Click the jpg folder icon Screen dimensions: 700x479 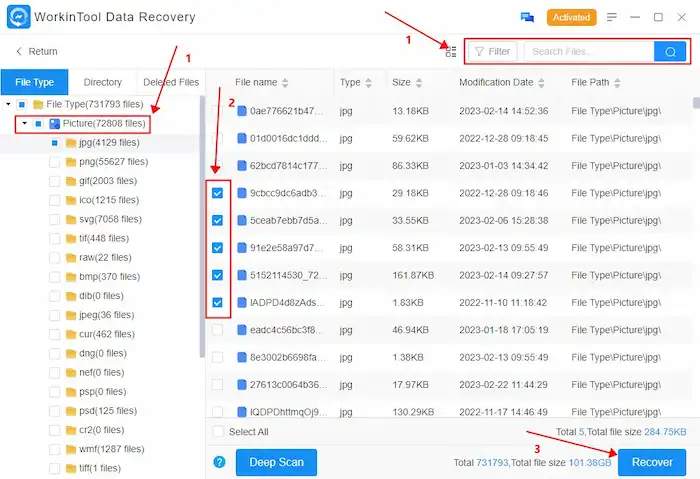point(71,143)
